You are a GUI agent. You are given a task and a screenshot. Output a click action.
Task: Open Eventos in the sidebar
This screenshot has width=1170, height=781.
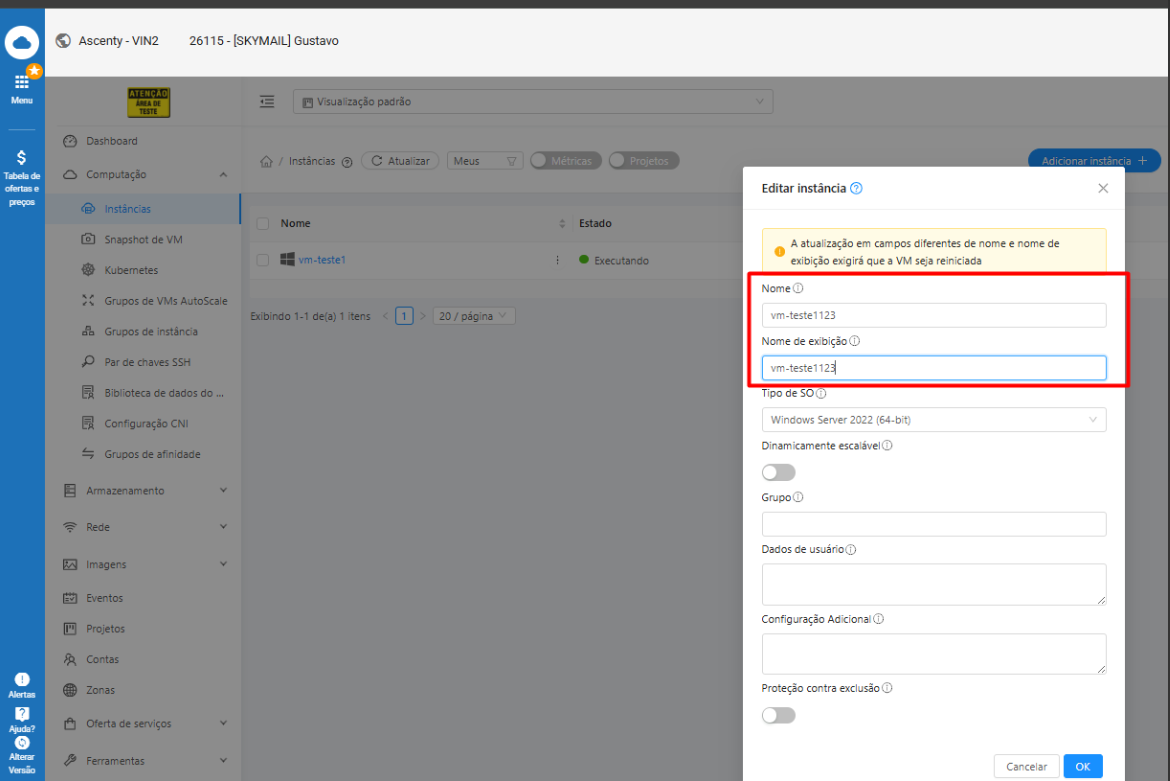pos(104,598)
